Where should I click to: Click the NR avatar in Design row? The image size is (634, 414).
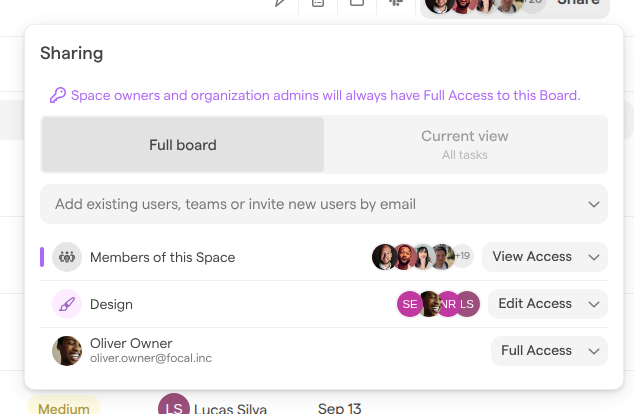448,304
